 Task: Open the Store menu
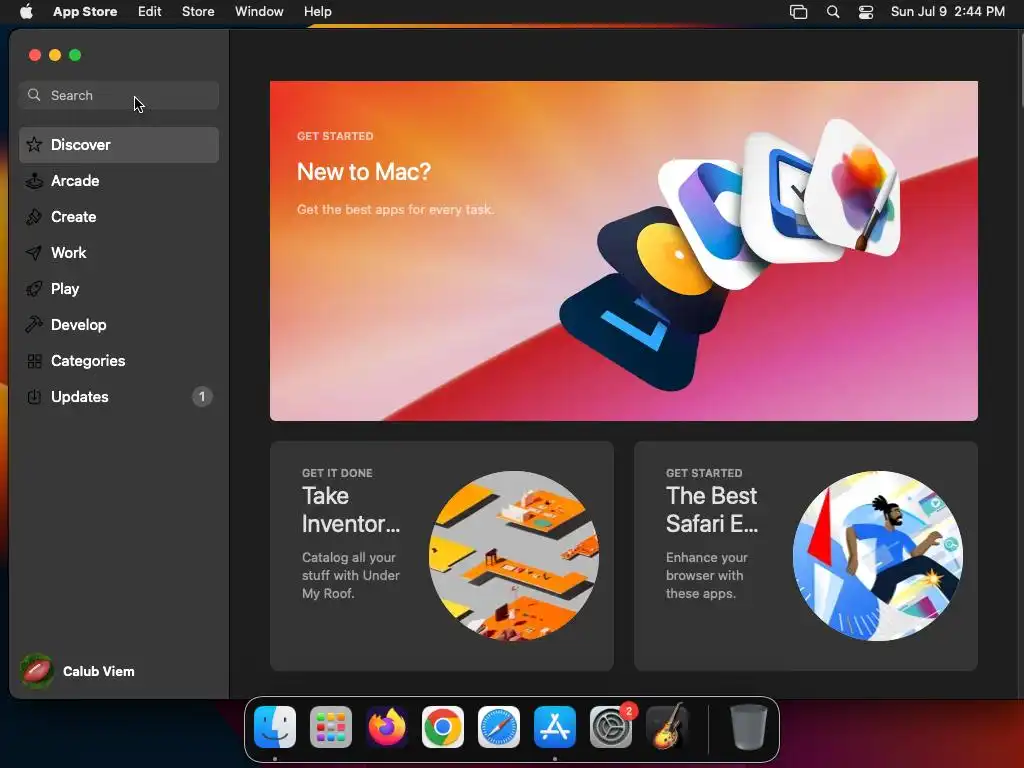tap(198, 12)
